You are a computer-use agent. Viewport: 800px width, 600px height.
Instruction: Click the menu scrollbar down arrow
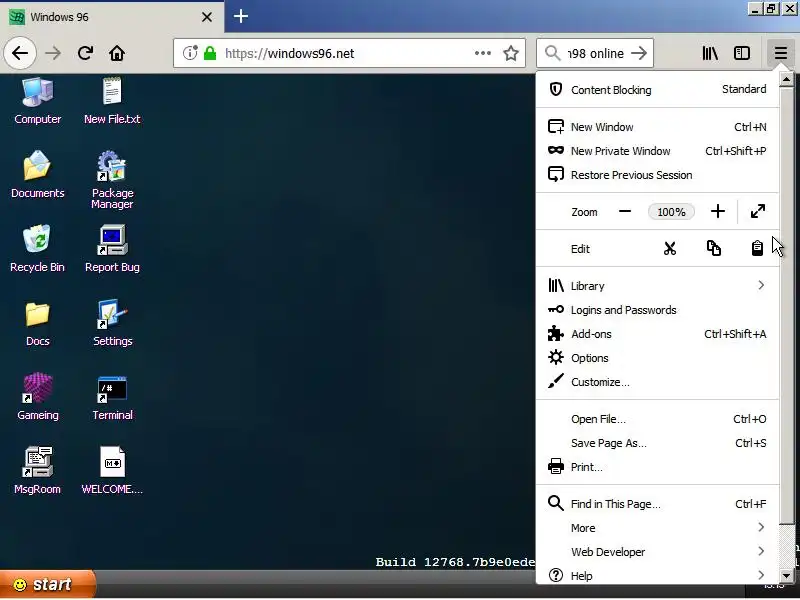point(786,574)
